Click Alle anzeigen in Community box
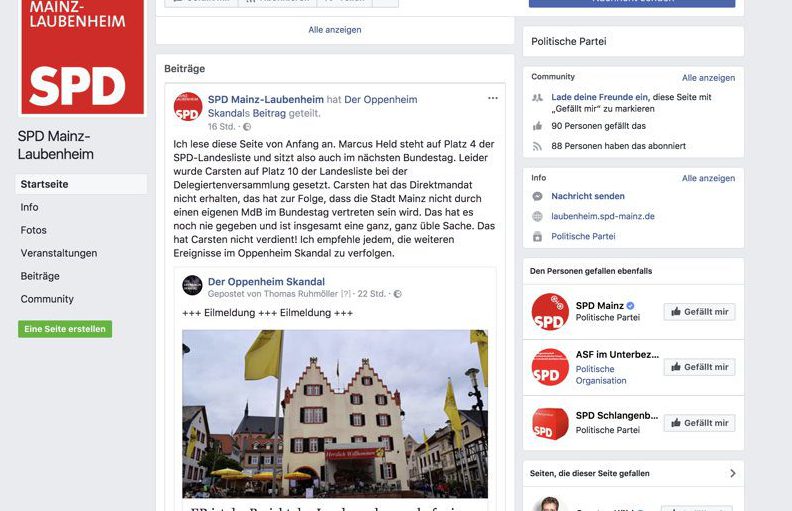The image size is (792, 511). (708, 78)
